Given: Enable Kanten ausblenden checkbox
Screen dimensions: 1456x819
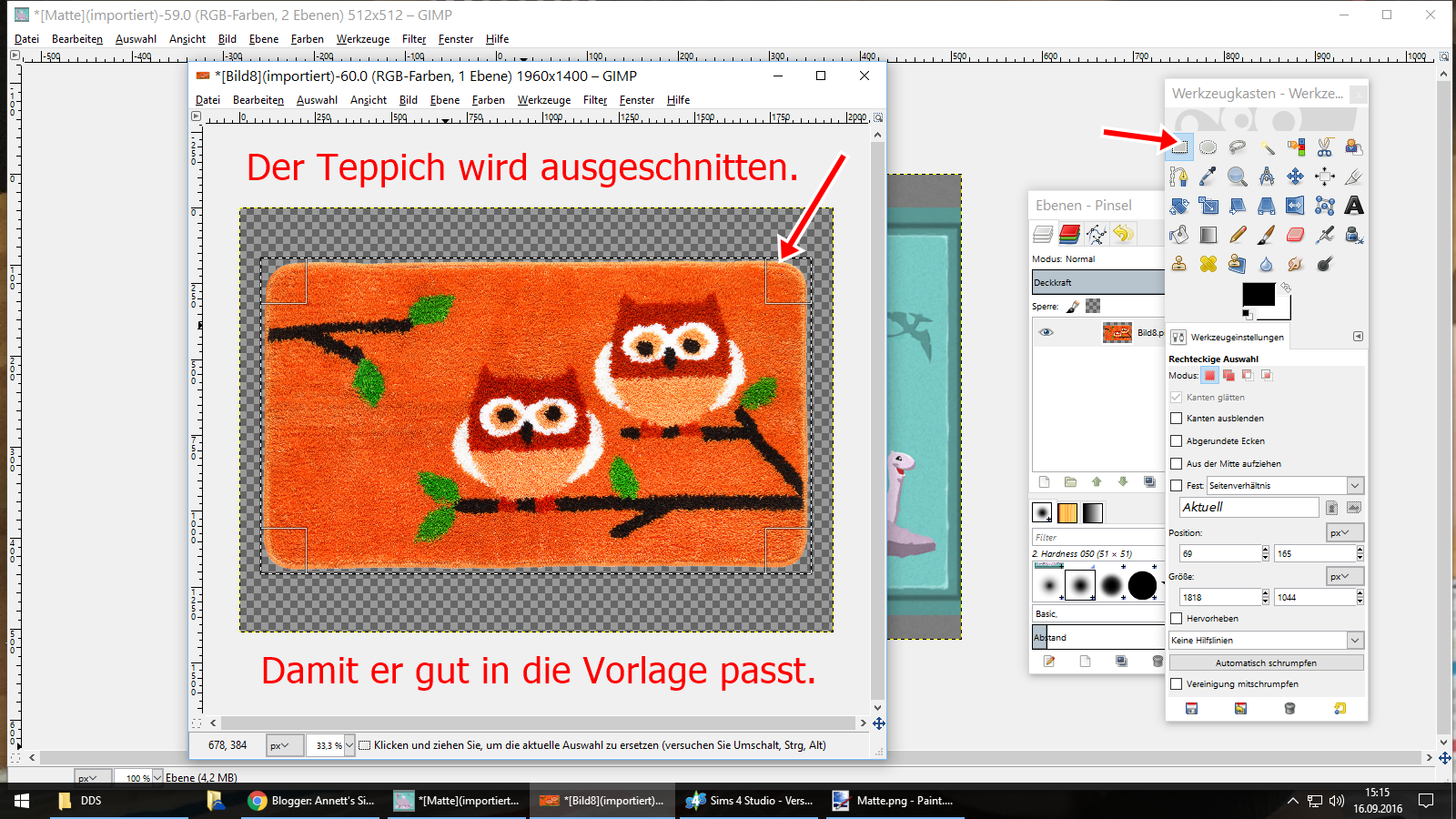Looking at the screenshot, I should tap(1177, 419).
